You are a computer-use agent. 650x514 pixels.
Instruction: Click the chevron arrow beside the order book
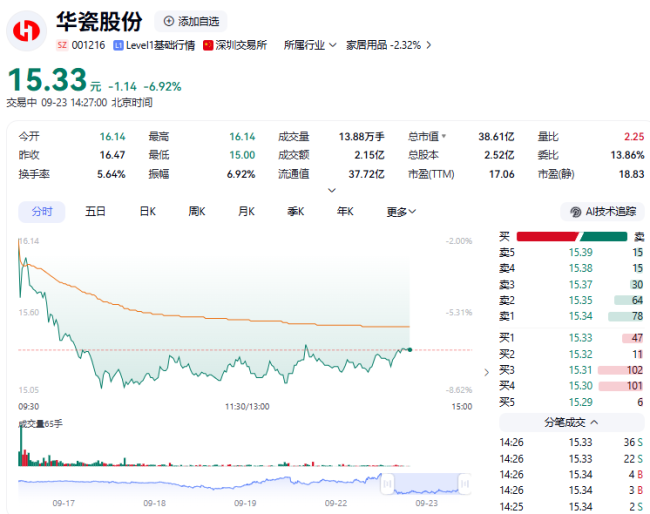pos(487,372)
